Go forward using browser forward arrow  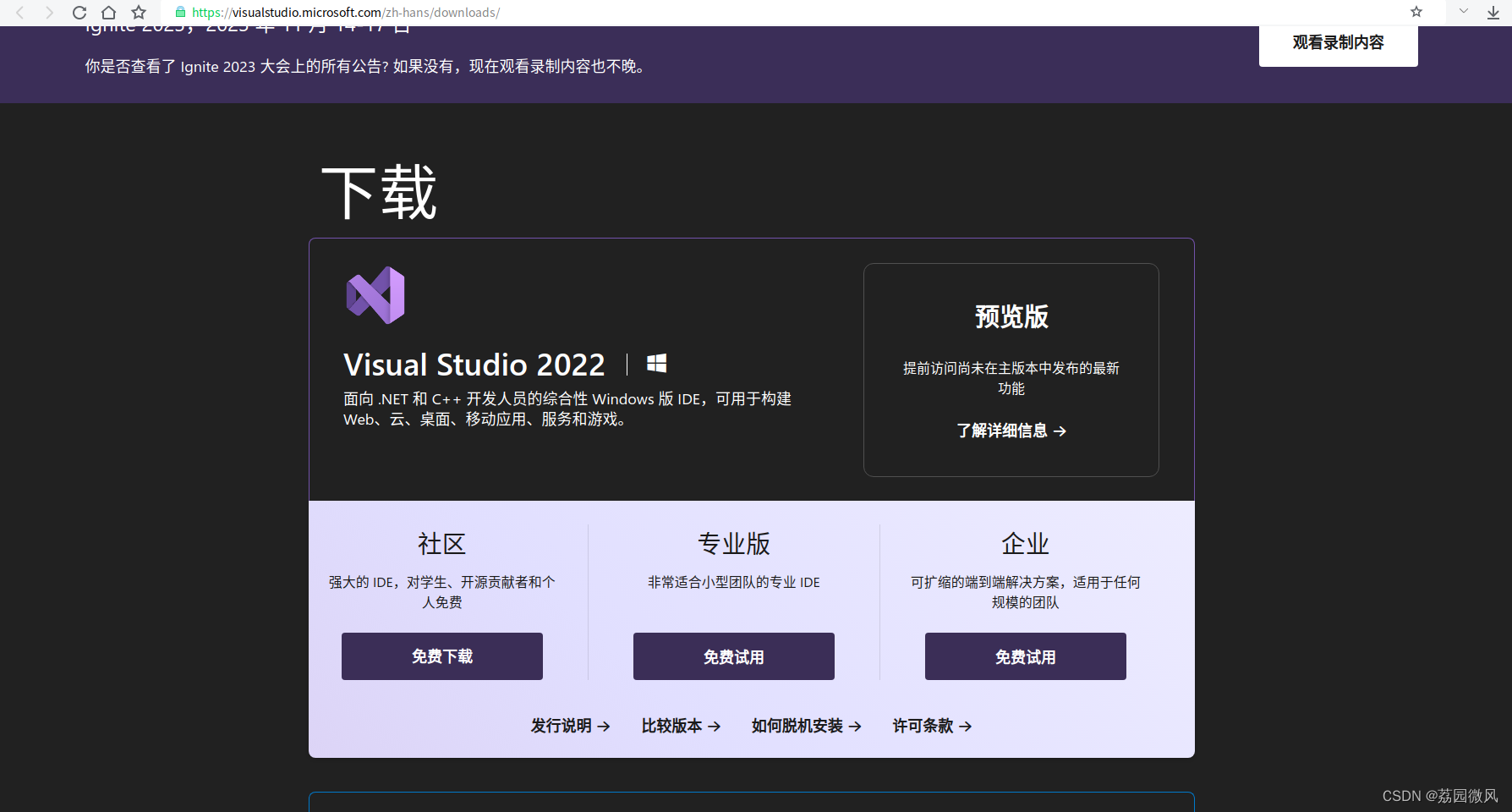[x=49, y=13]
